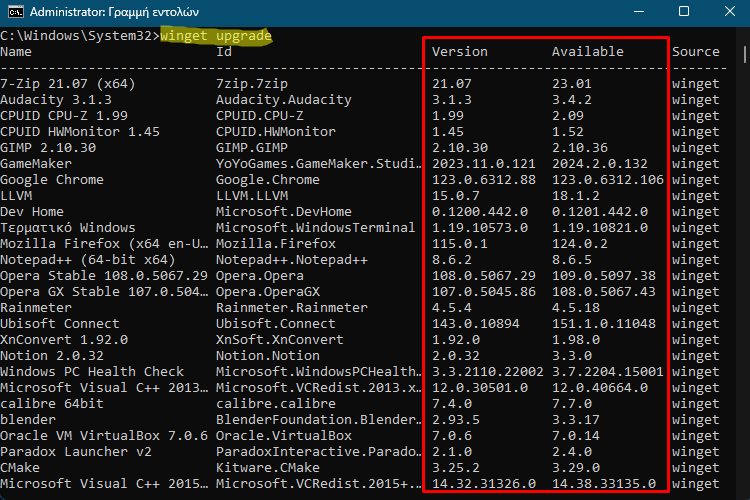The width and height of the screenshot is (750, 500).
Task: Click 'Ubisoft Connect' name entry
Action: point(60,324)
